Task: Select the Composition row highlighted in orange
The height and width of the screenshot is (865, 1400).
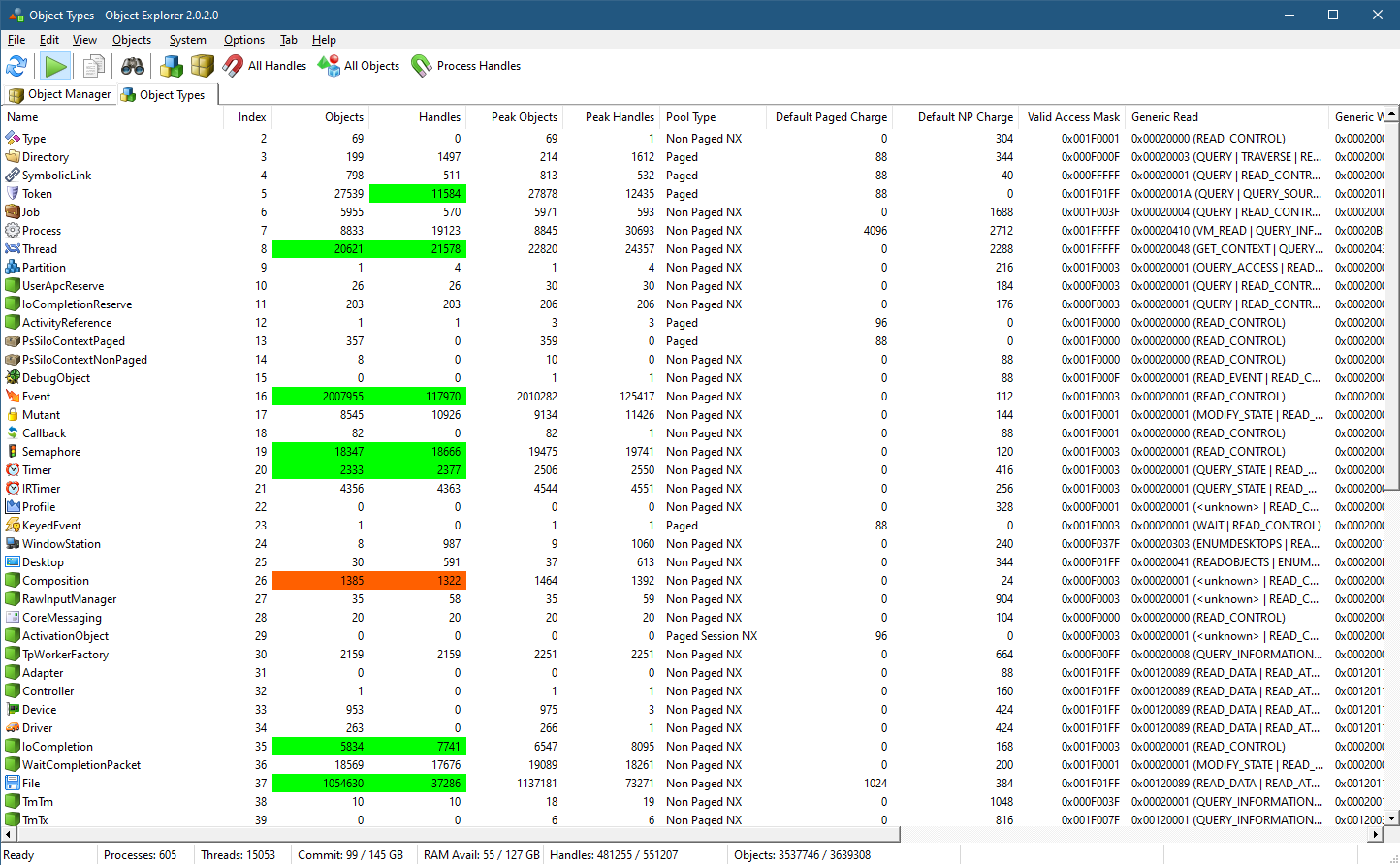Action: pyautogui.click(x=55, y=581)
